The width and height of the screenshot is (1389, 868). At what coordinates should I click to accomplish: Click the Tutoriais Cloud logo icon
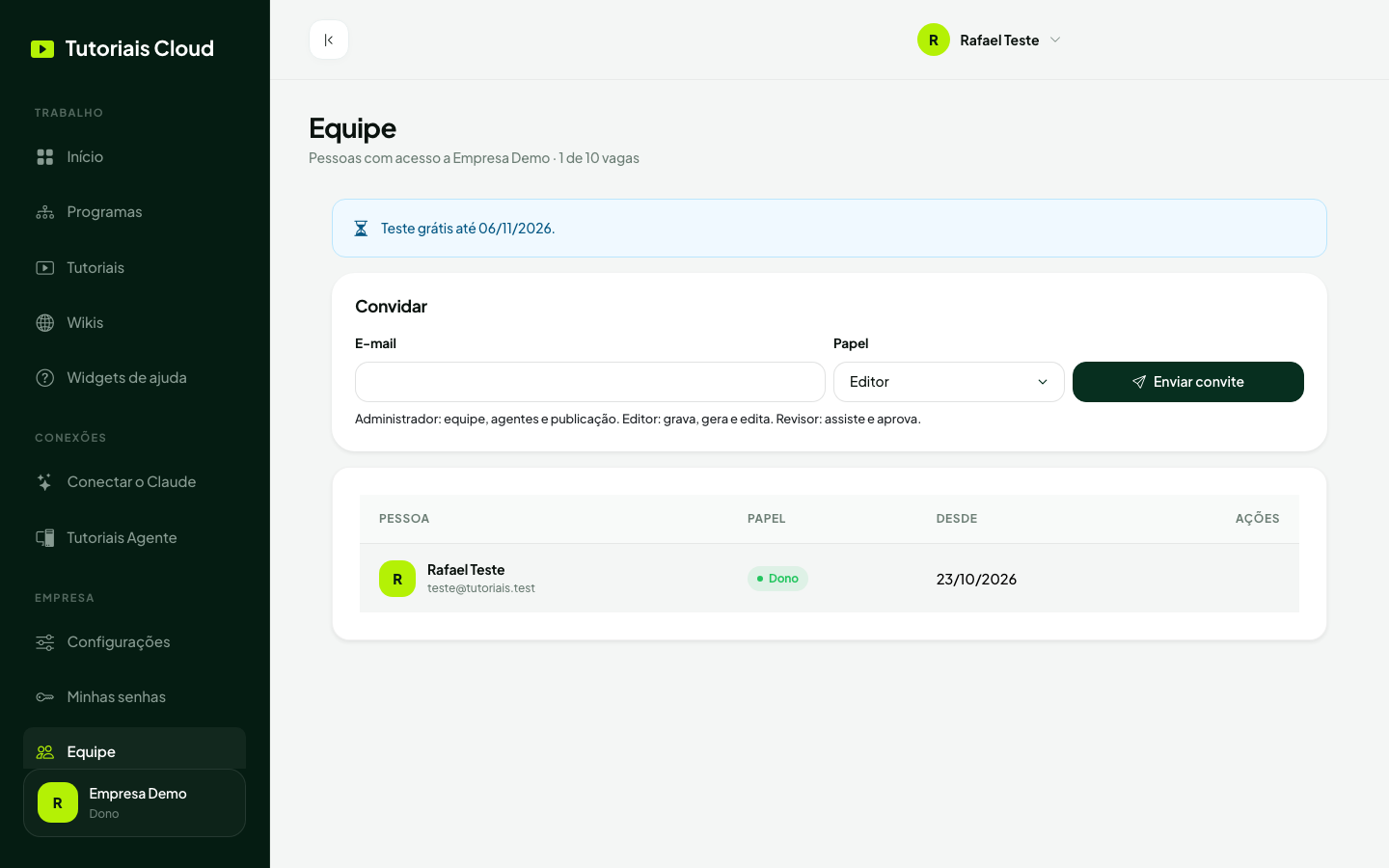pos(42,49)
